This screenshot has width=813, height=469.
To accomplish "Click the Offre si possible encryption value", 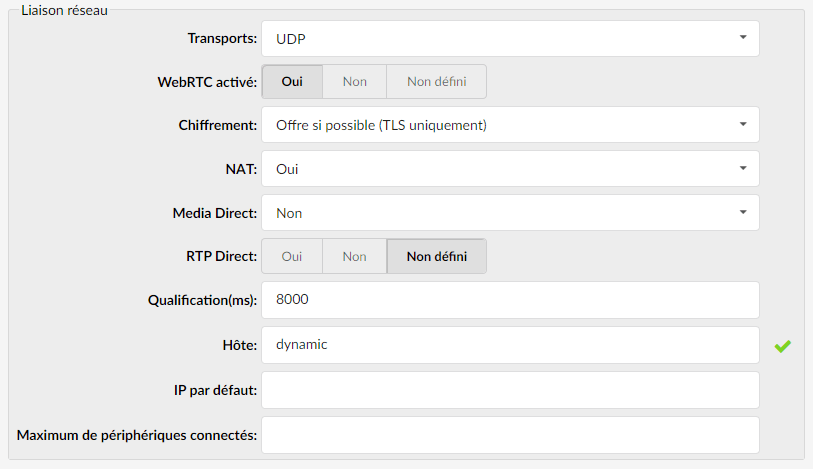I will click(x=381, y=125).
